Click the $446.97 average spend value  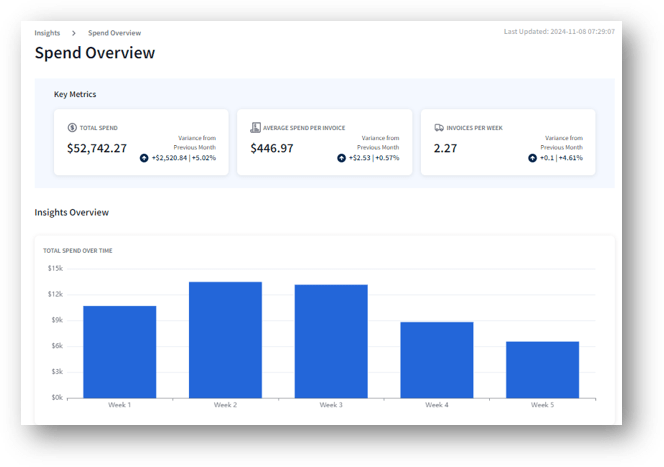272,148
